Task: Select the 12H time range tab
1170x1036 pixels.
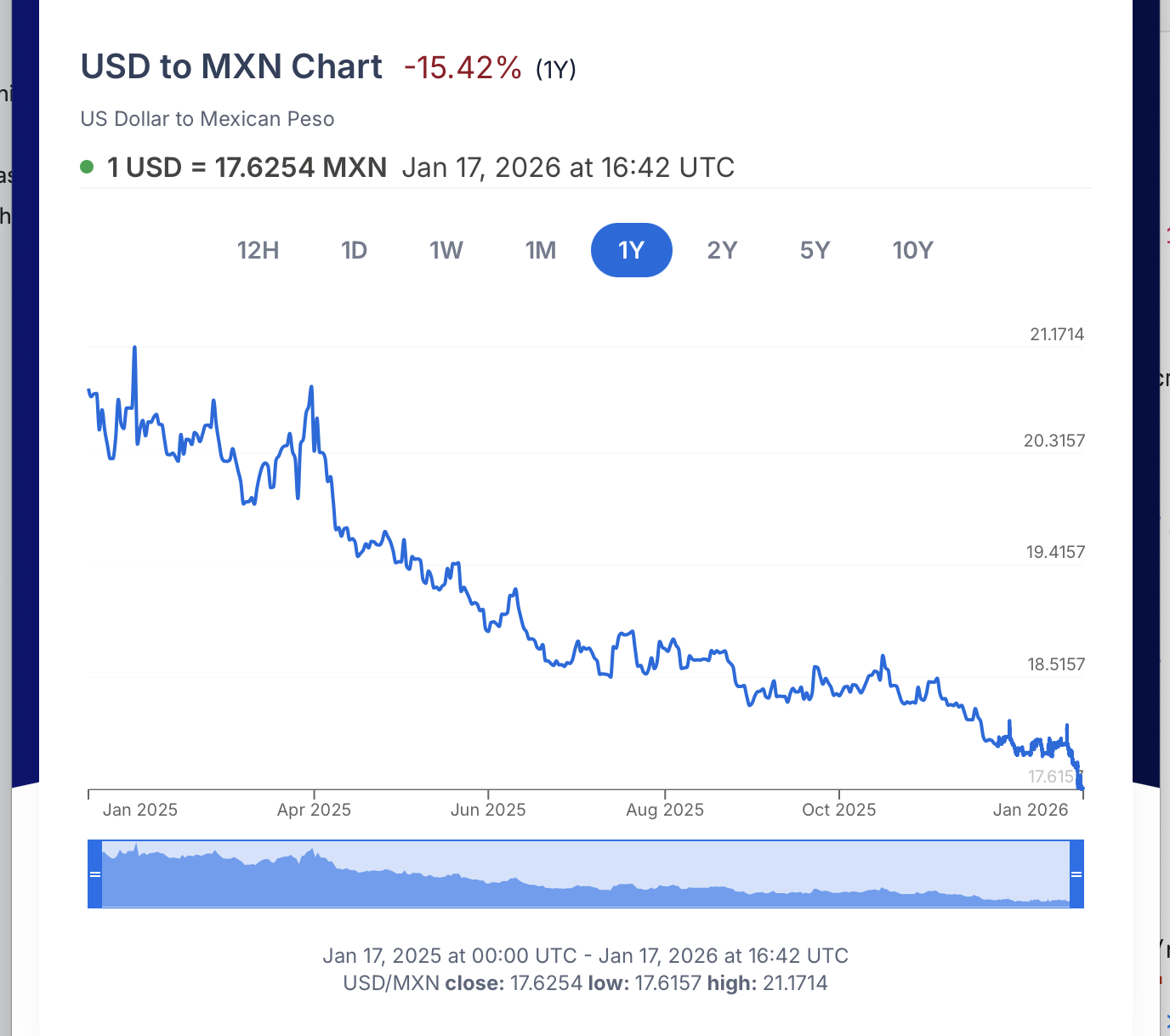Action: tap(258, 250)
